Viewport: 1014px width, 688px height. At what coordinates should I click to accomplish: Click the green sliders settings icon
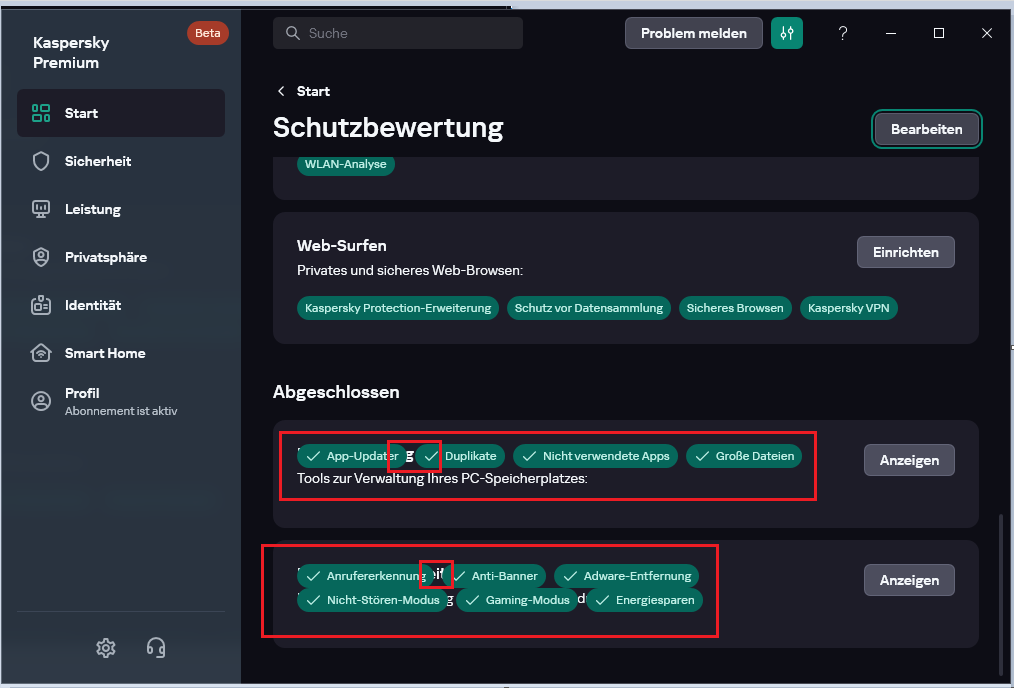pos(786,33)
